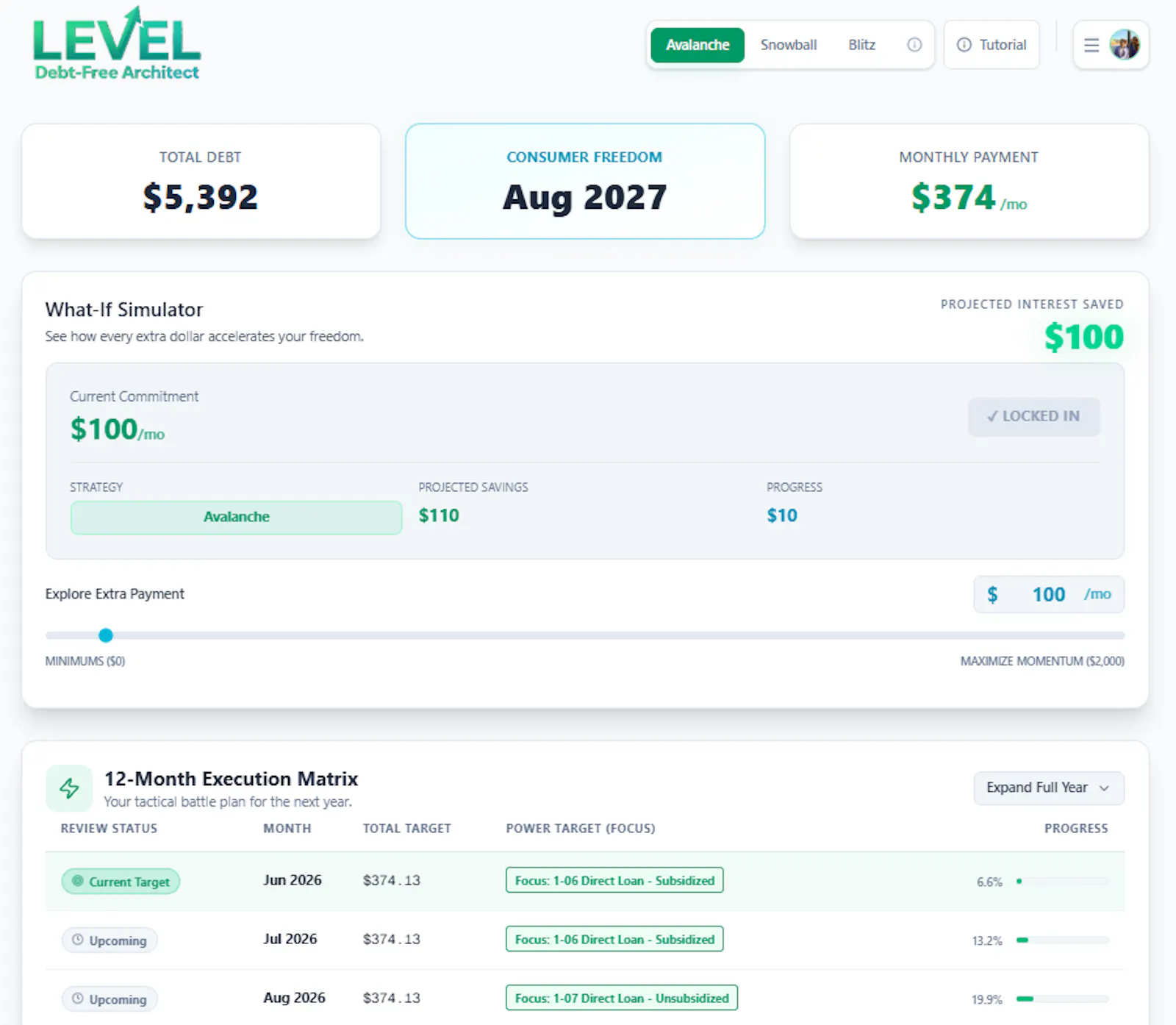Click the 6.6% progress value
Screen dimensions: 1176x1025
[x=989, y=882]
